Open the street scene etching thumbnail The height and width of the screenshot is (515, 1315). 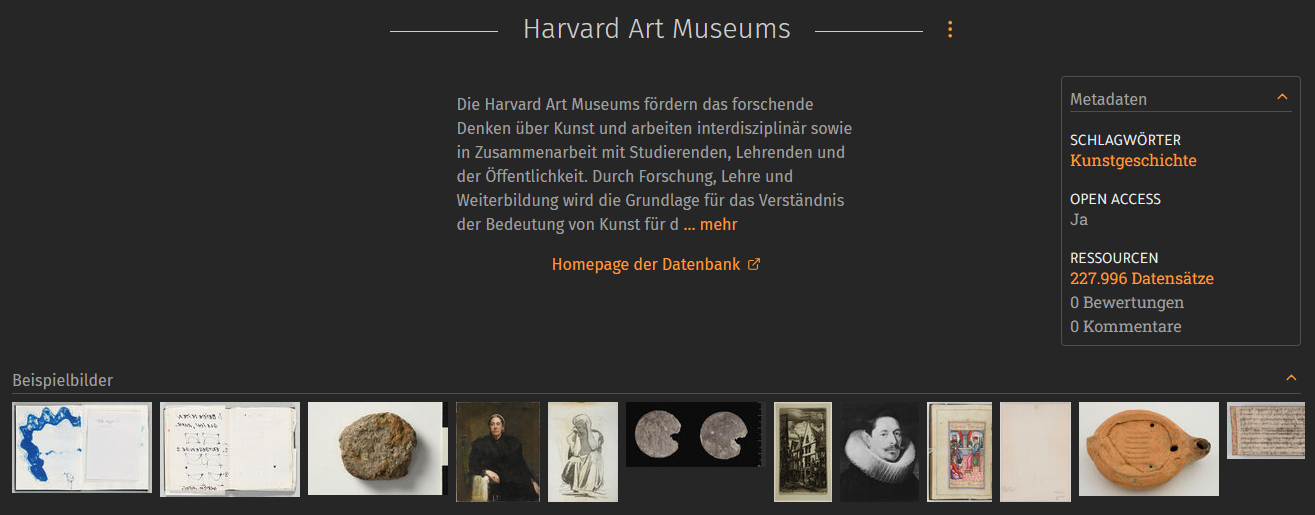click(x=803, y=452)
